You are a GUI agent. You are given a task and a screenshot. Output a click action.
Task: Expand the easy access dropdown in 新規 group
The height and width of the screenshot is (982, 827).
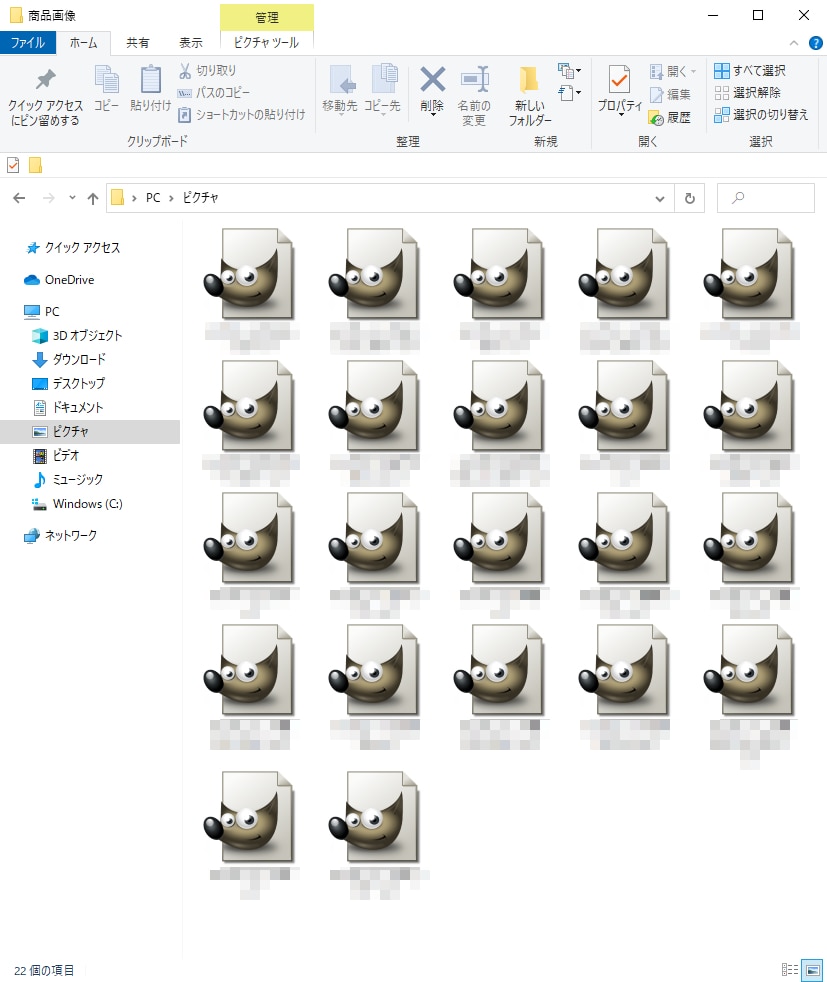(569, 93)
